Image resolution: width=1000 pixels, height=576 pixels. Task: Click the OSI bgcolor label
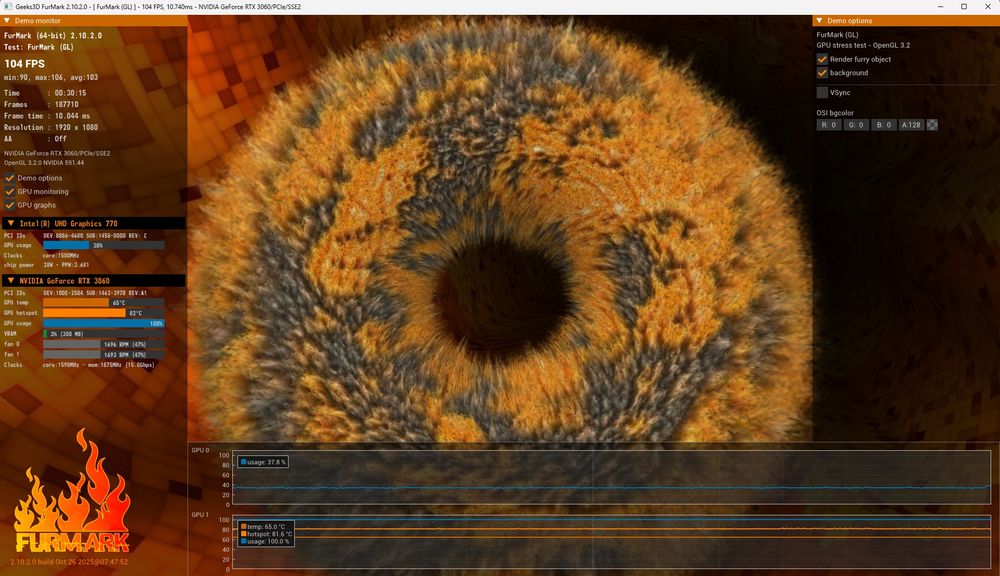pyautogui.click(x=835, y=113)
